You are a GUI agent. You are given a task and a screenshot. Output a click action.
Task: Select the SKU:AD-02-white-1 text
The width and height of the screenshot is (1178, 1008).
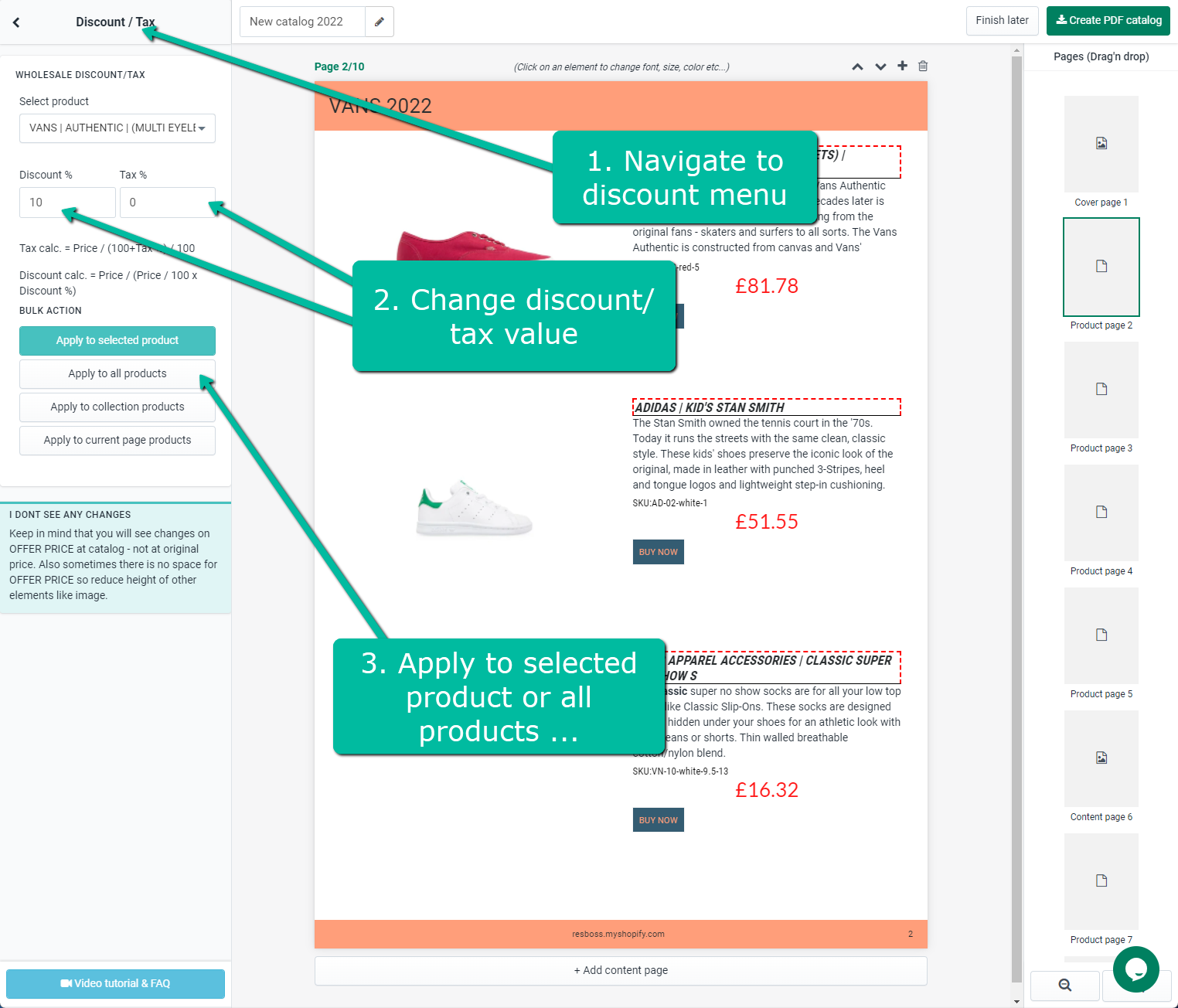point(670,503)
